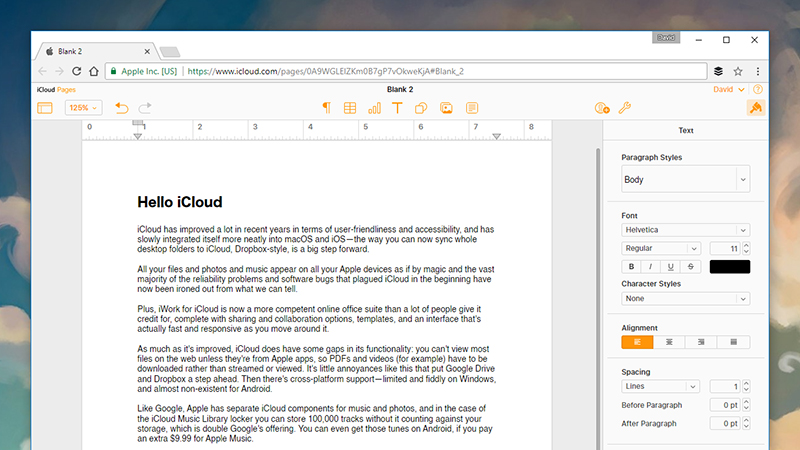The height and width of the screenshot is (450, 800).
Task: Go to the browser home page
Action: pos(94,71)
